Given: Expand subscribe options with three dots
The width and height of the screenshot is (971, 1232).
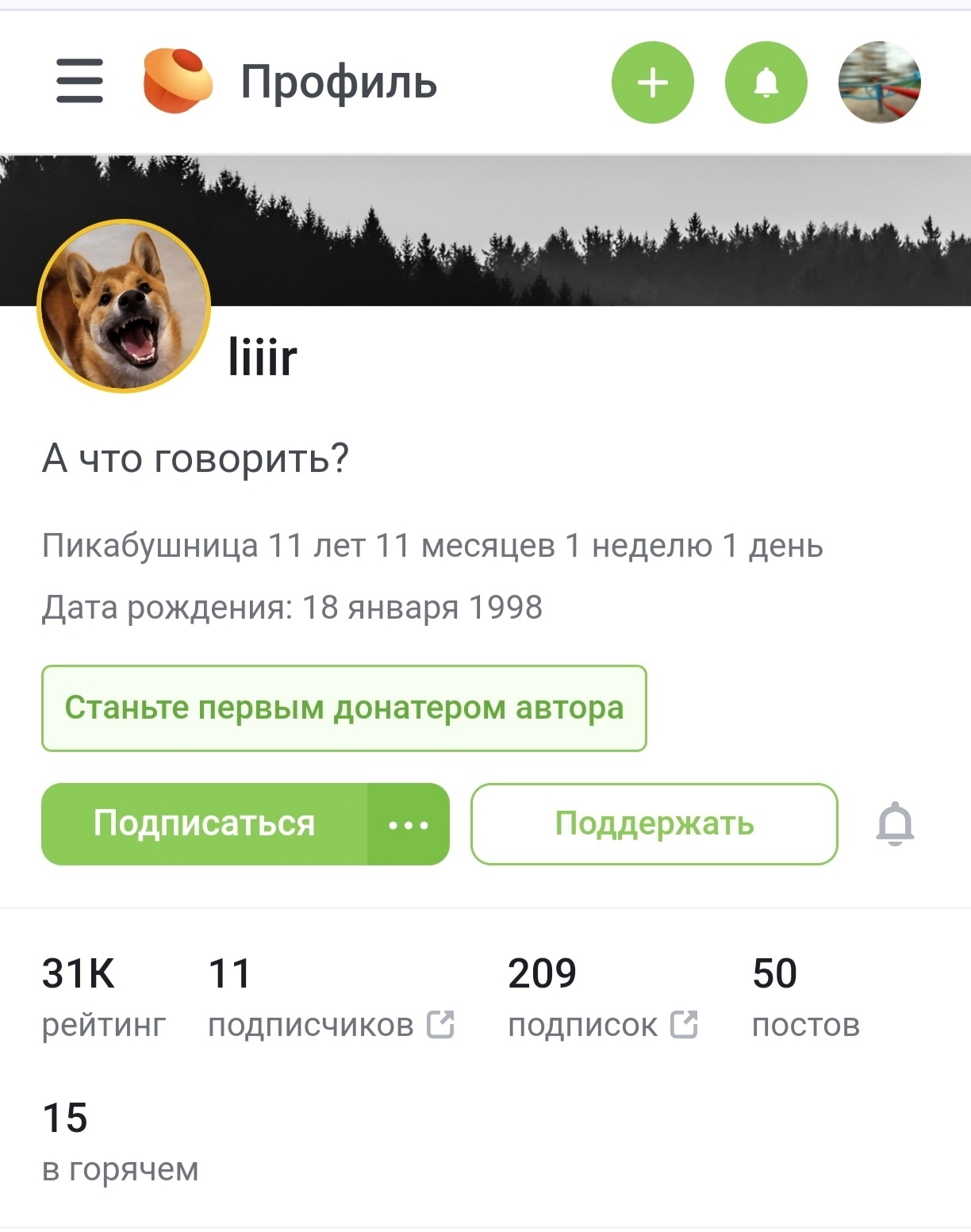Looking at the screenshot, I should (x=409, y=824).
